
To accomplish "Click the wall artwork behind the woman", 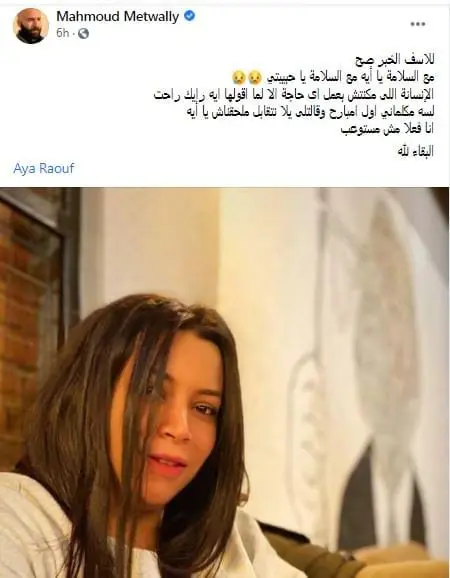I will point(372,332).
